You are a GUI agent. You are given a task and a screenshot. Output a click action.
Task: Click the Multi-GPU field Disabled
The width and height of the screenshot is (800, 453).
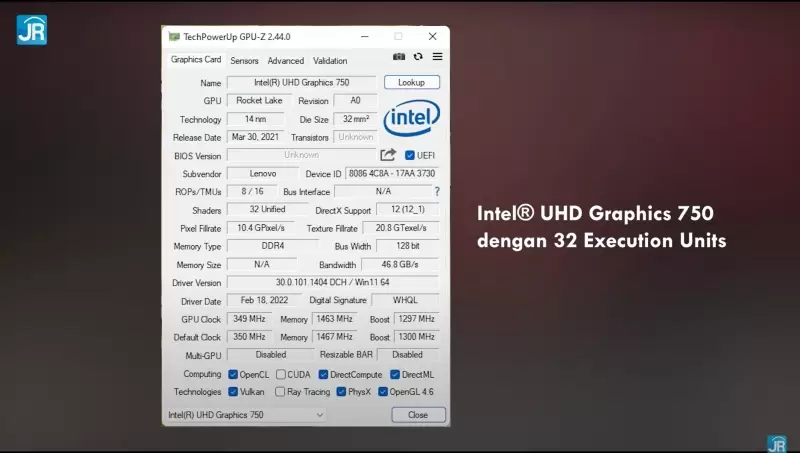click(271, 355)
